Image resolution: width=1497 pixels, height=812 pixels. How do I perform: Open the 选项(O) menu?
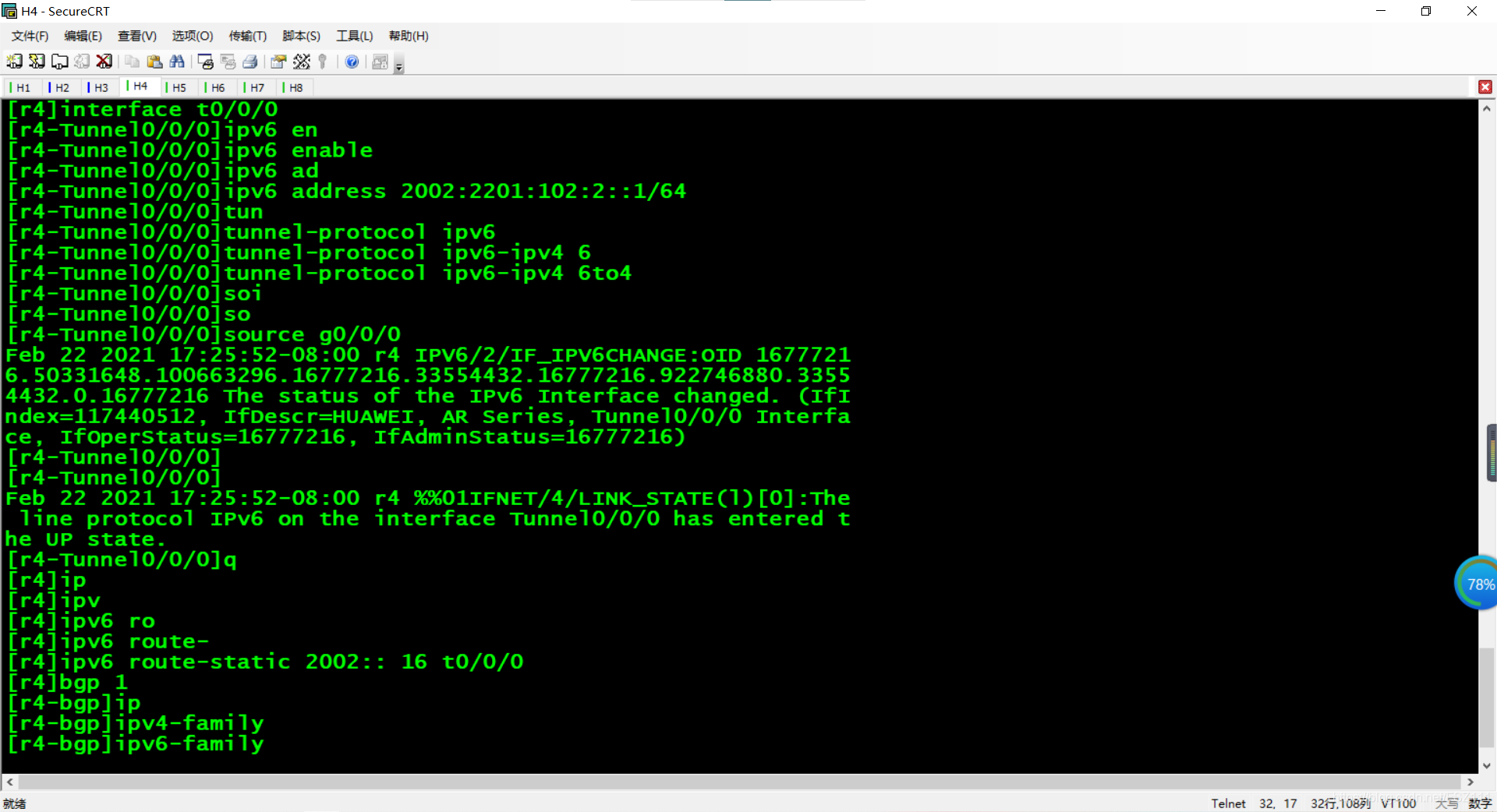pos(192,36)
